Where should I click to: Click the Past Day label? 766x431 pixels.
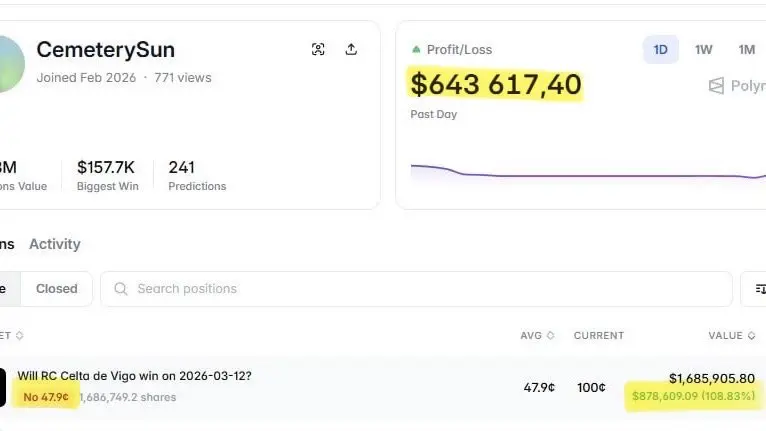[x=434, y=114]
